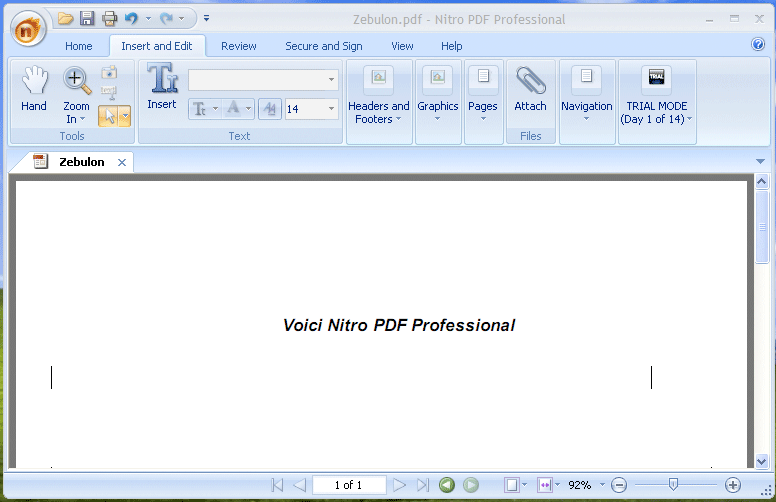Click the character spacing icon

point(270,109)
